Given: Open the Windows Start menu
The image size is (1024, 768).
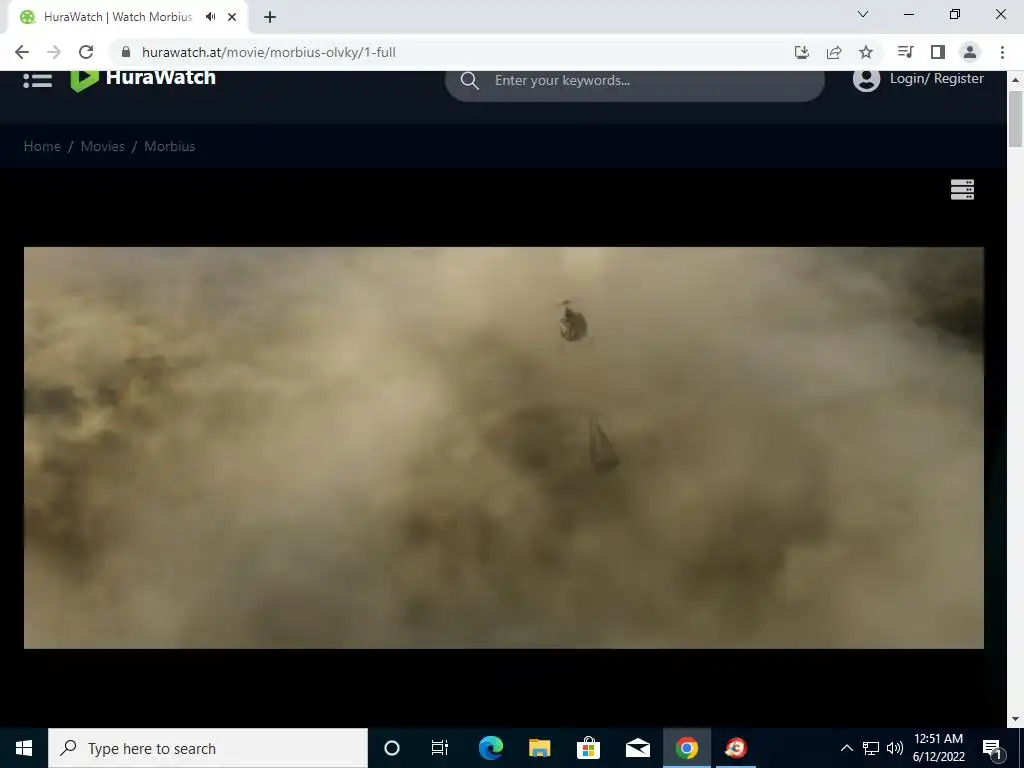Looking at the screenshot, I should click(24, 748).
